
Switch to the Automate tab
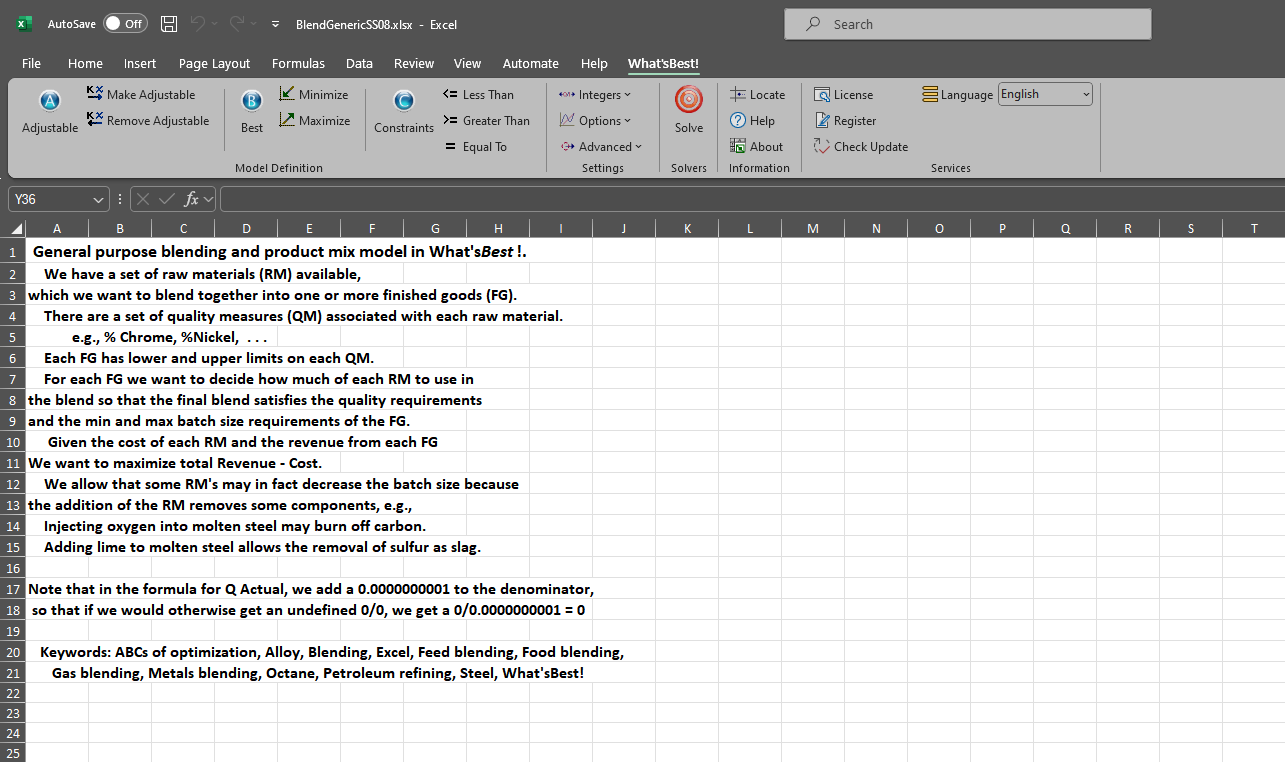click(530, 63)
